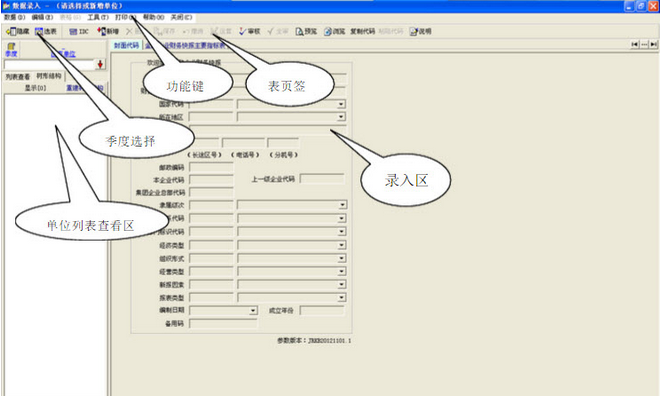This screenshot has width=660, height=397.
Task: Click the 参数版本 version text
Action: coord(314,341)
